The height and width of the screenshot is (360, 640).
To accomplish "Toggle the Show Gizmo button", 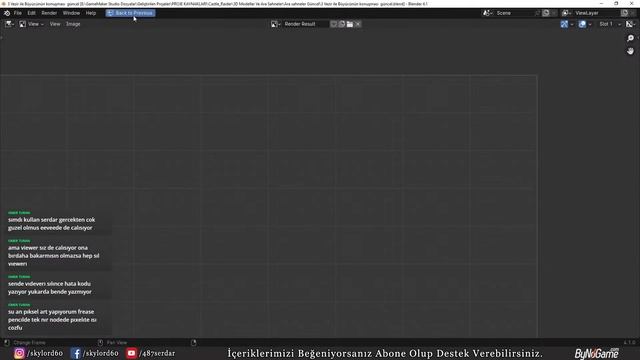I will [564, 24].
